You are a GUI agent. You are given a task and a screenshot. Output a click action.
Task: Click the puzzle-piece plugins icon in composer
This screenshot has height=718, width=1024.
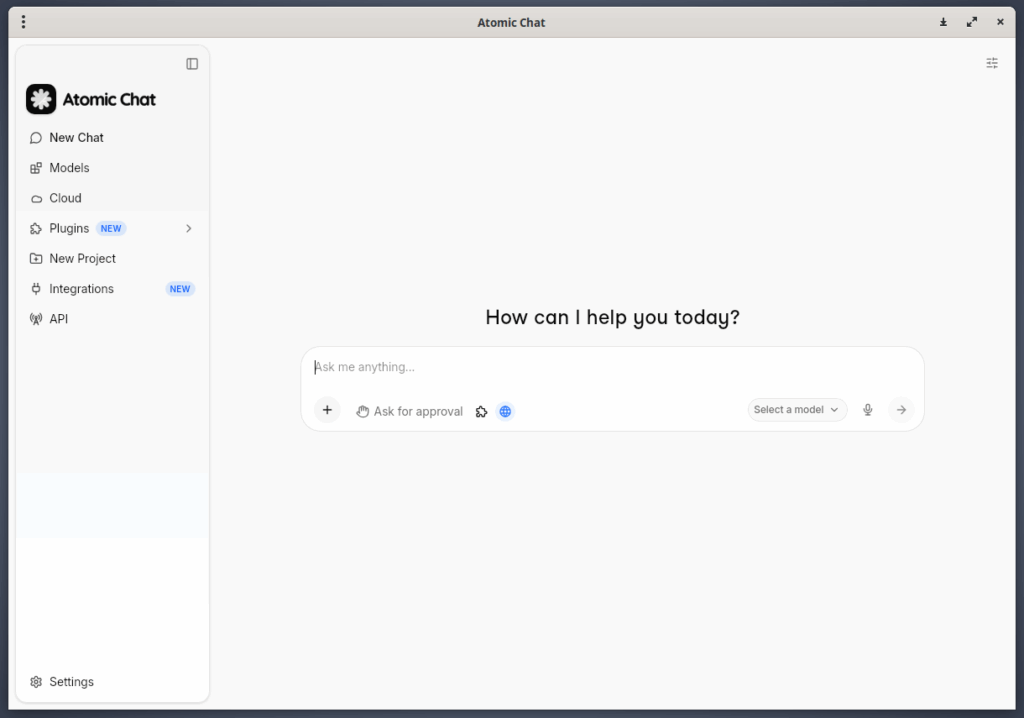pos(481,412)
